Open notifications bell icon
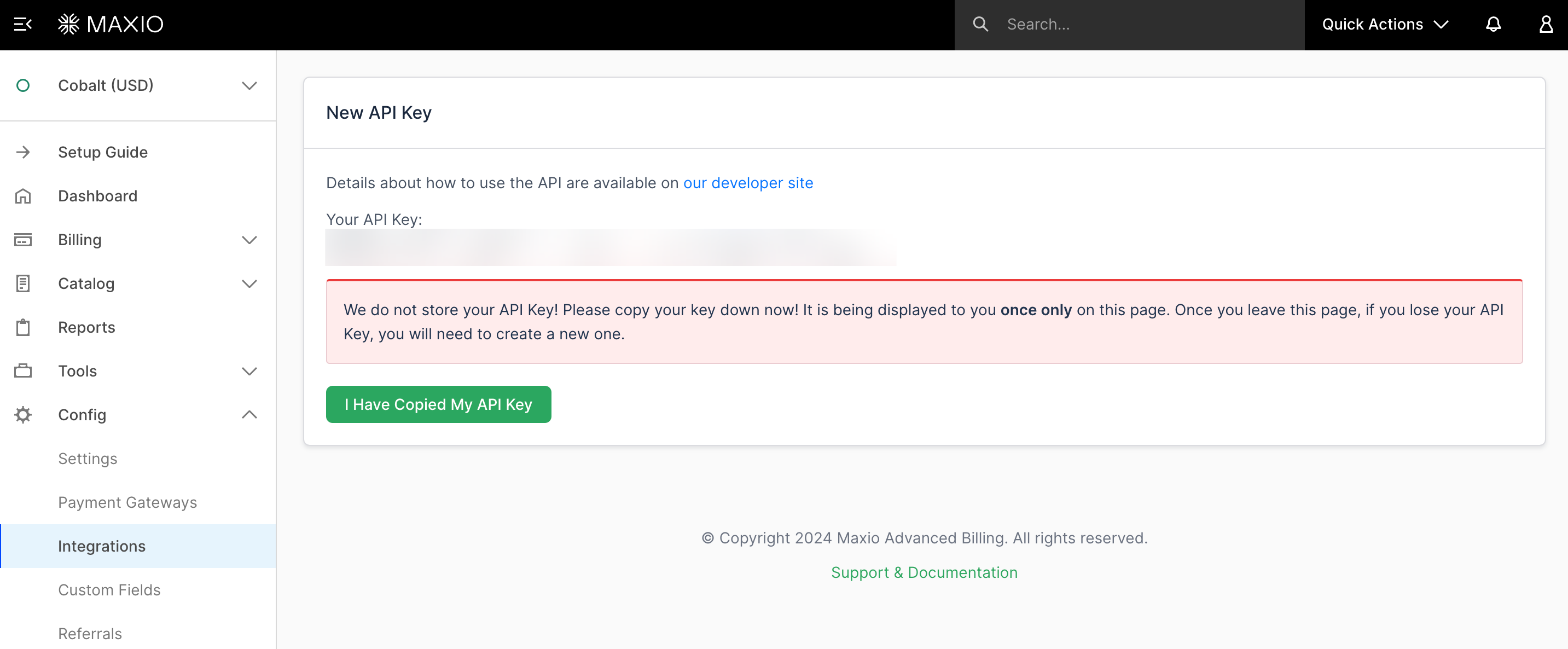Viewport: 1568px width, 649px height. pyautogui.click(x=1493, y=25)
